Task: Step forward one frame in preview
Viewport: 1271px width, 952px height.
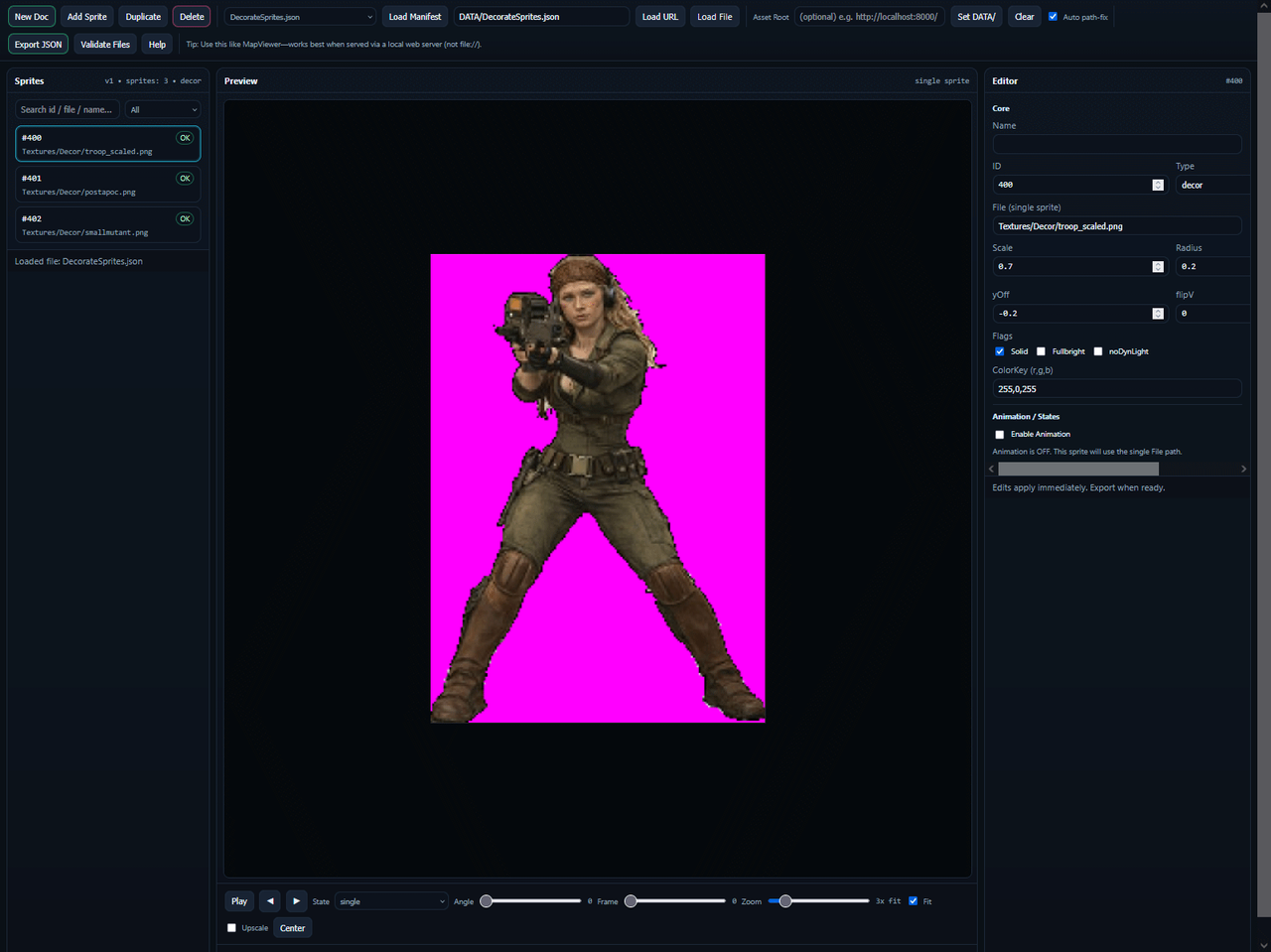Action: (x=296, y=900)
